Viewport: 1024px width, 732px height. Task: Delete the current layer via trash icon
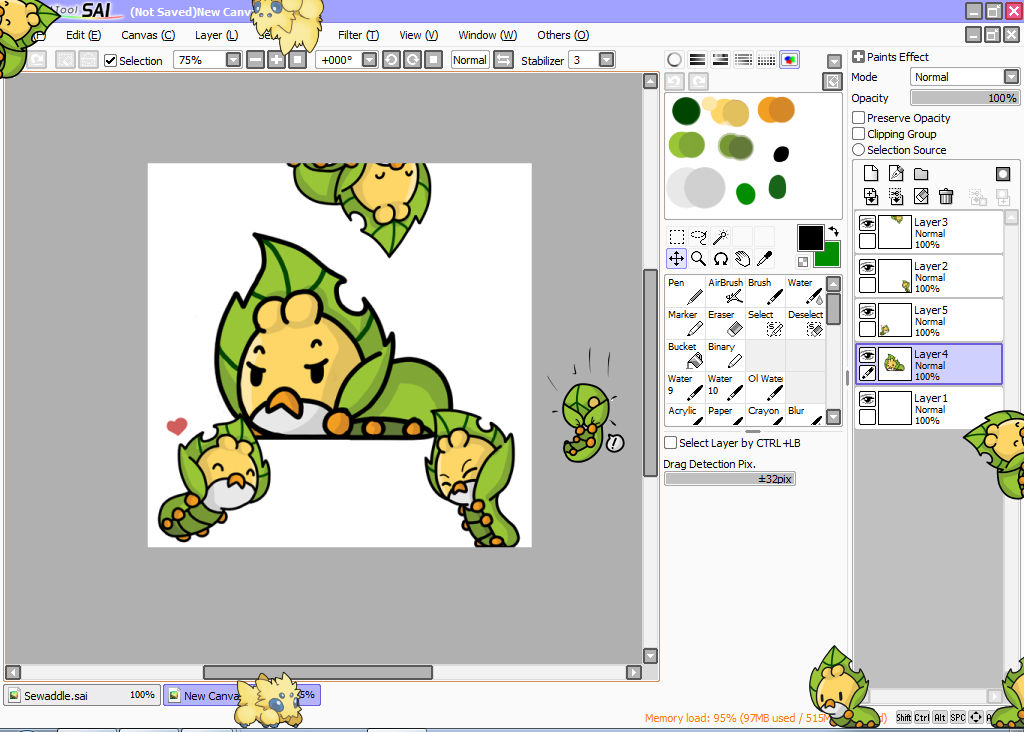946,196
